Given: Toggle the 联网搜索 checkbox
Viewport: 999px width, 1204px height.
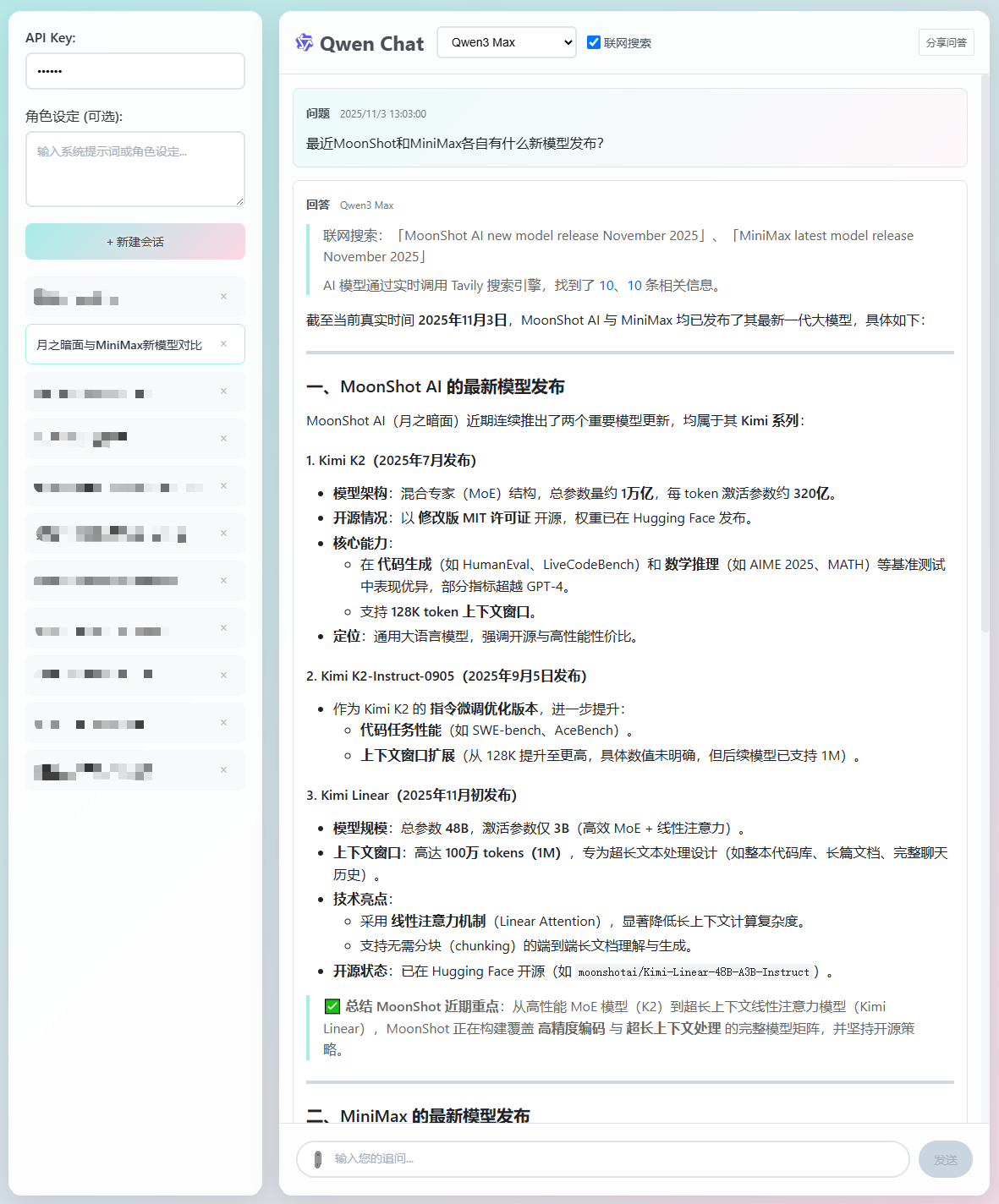Looking at the screenshot, I should (594, 42).
